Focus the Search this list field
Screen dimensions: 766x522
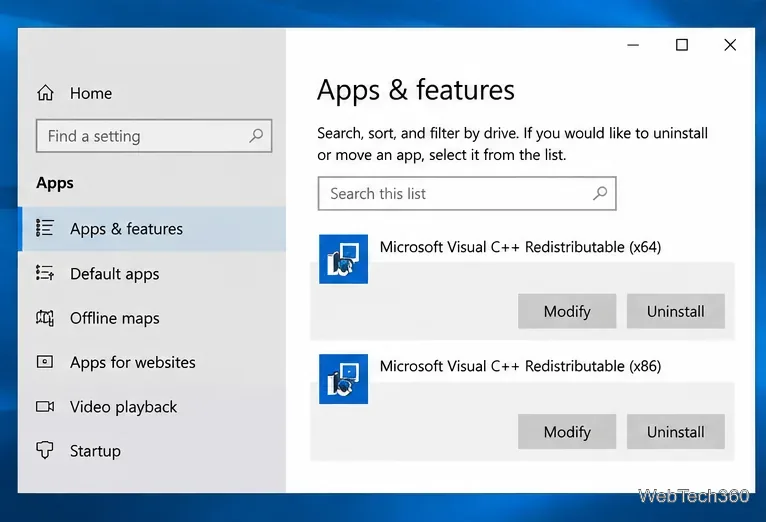(467, 194)
